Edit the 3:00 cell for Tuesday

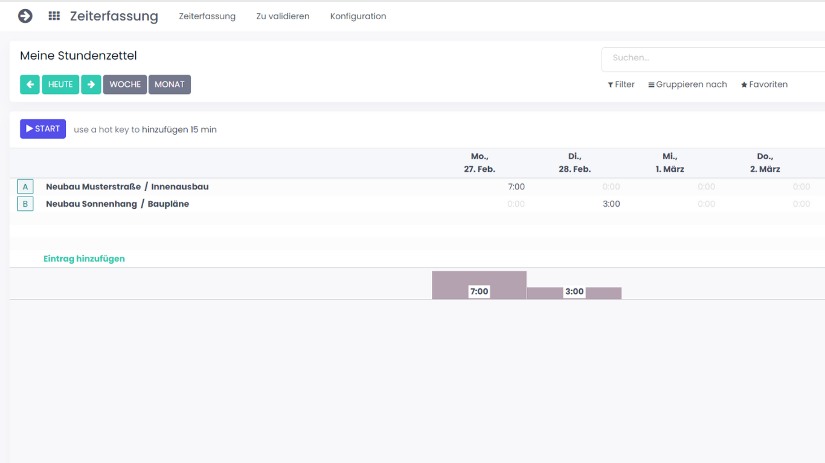click(x=610, y=204)
